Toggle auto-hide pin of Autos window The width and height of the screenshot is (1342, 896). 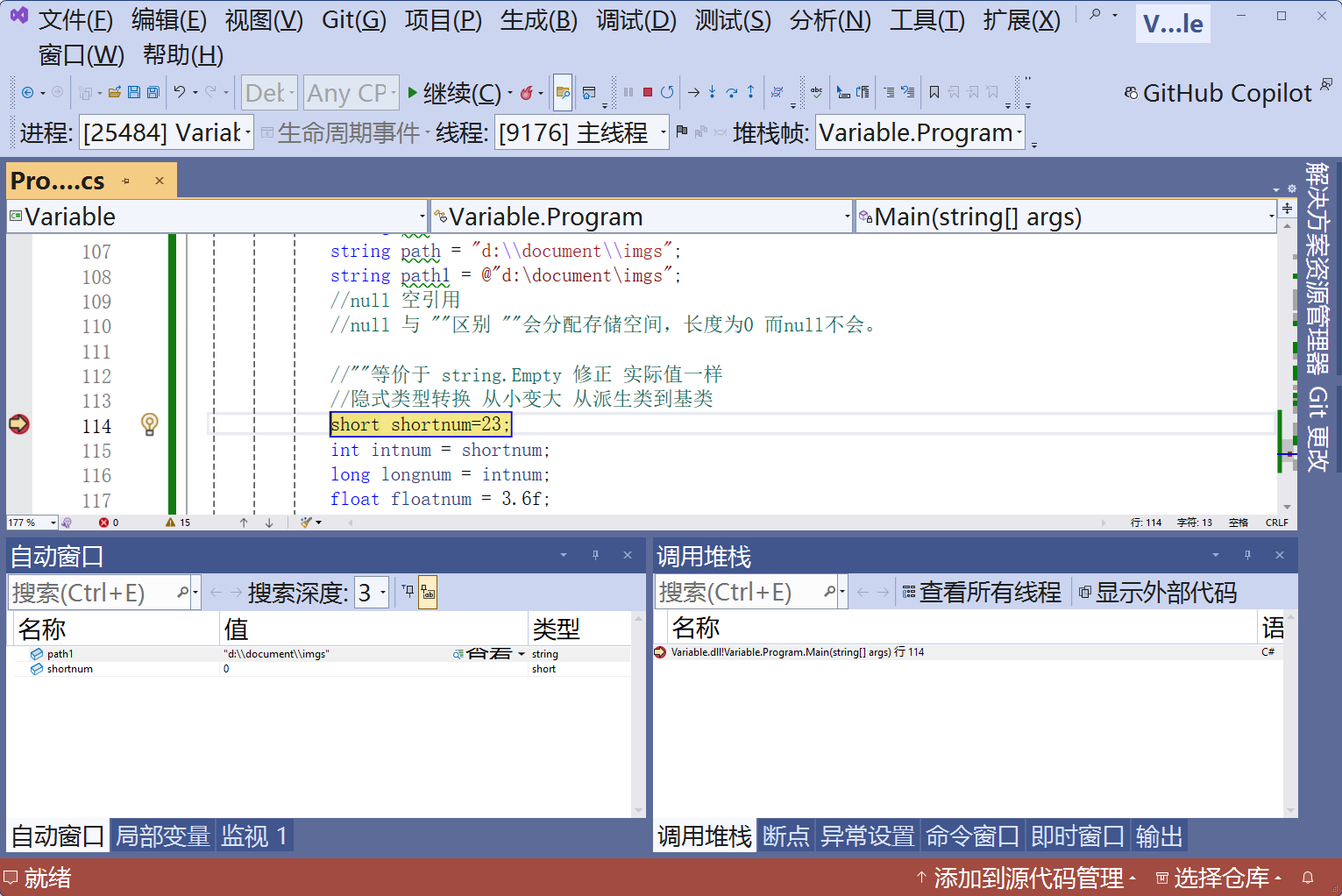coord(595,555)
